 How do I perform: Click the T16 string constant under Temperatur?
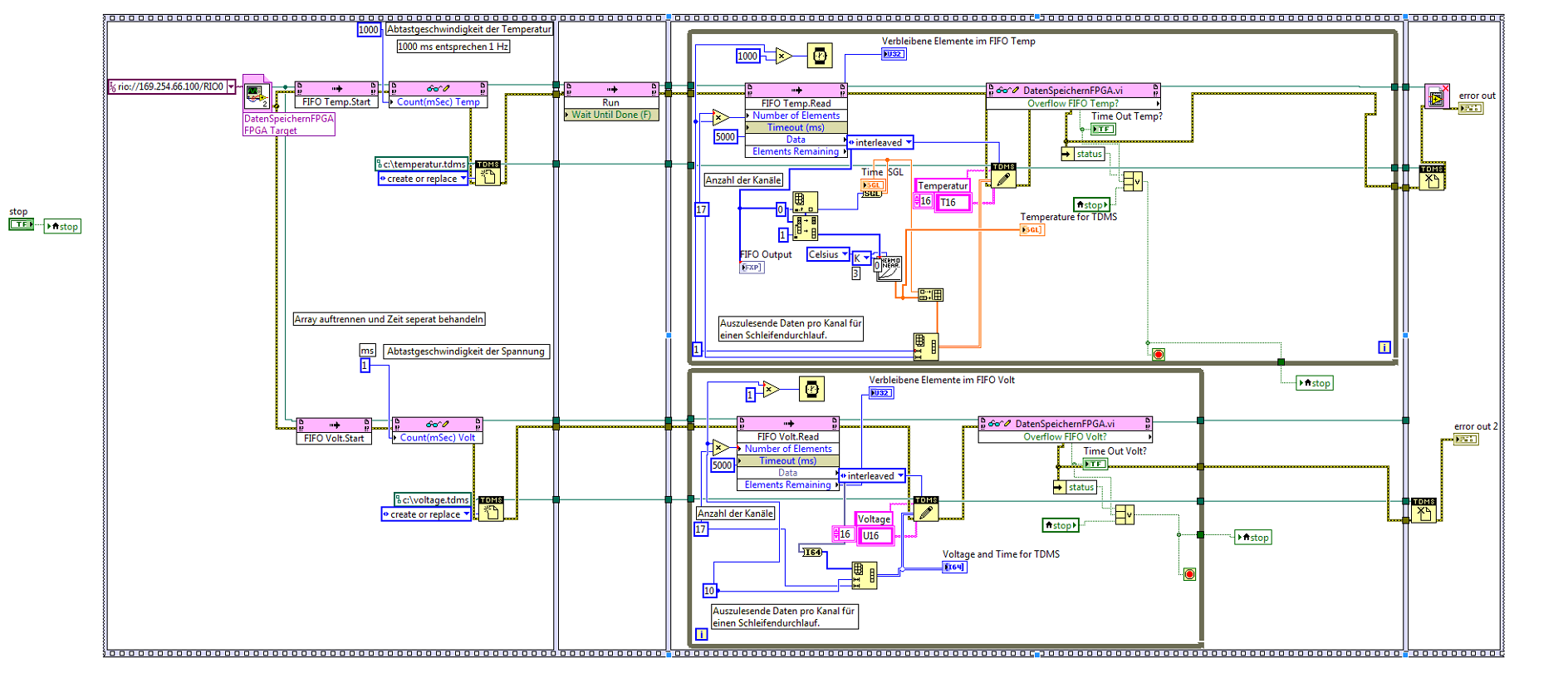(953, 203)
